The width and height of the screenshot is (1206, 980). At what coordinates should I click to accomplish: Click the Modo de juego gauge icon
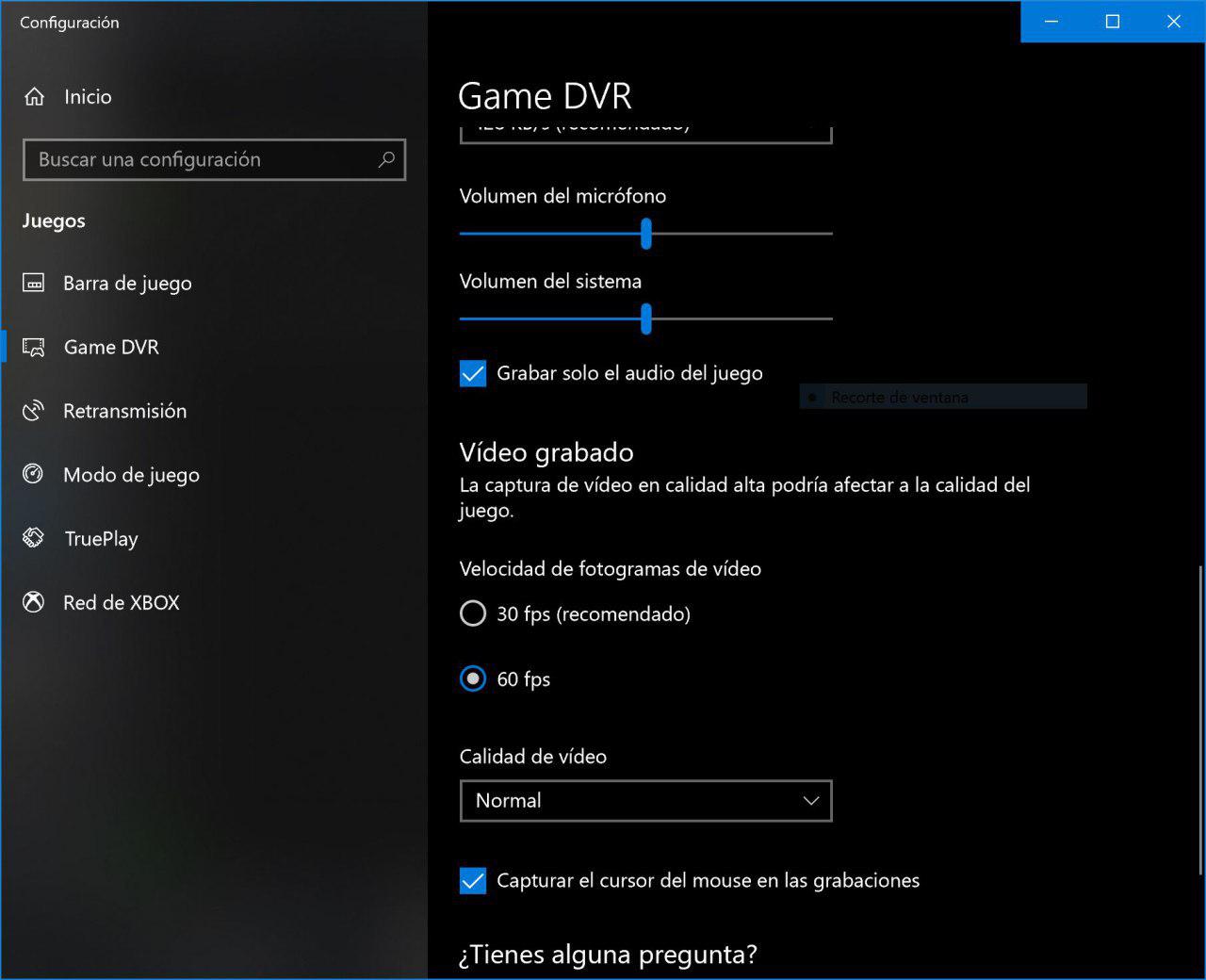pos(34,474)
